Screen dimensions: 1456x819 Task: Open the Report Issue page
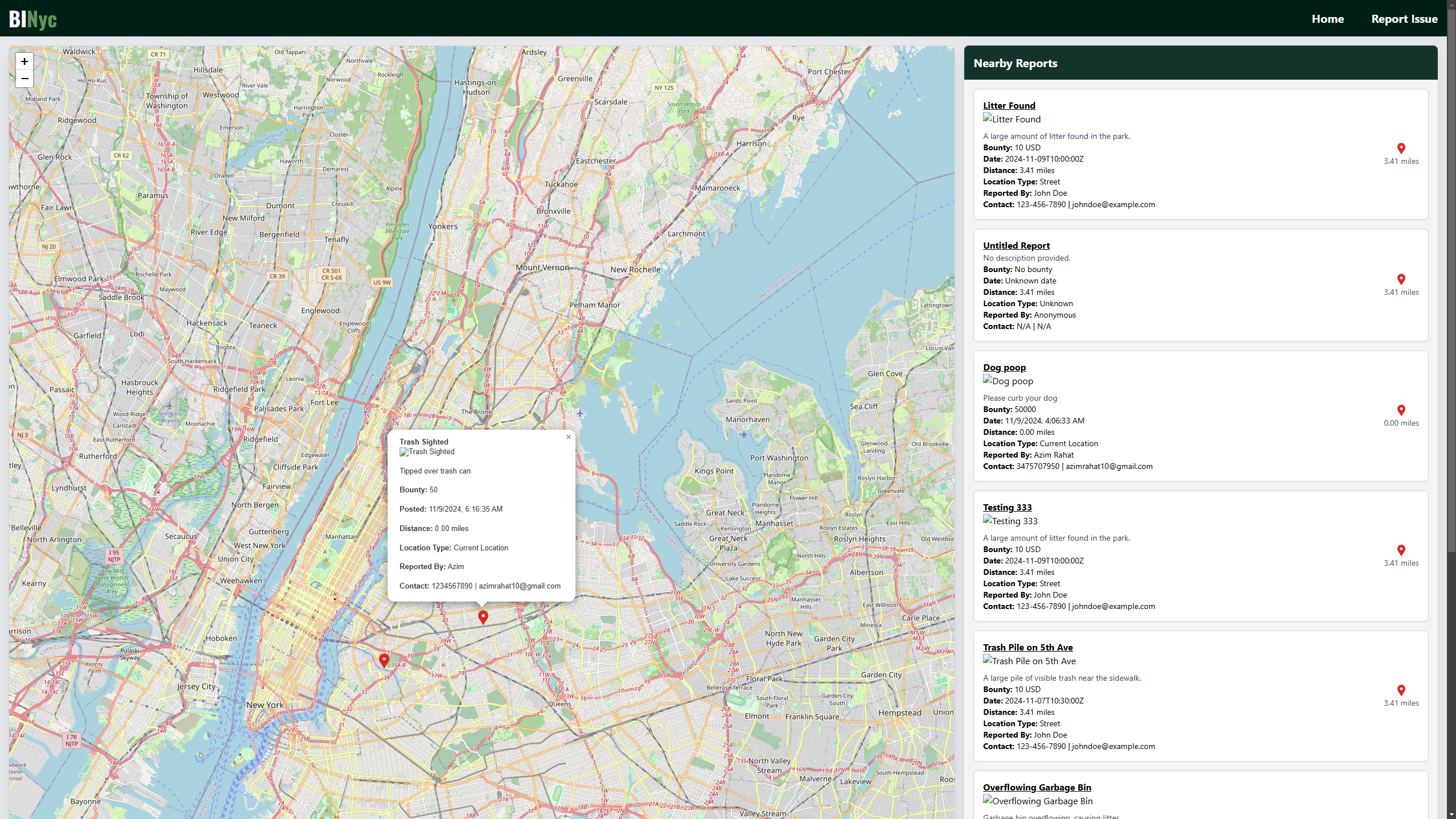(1404, 19)
